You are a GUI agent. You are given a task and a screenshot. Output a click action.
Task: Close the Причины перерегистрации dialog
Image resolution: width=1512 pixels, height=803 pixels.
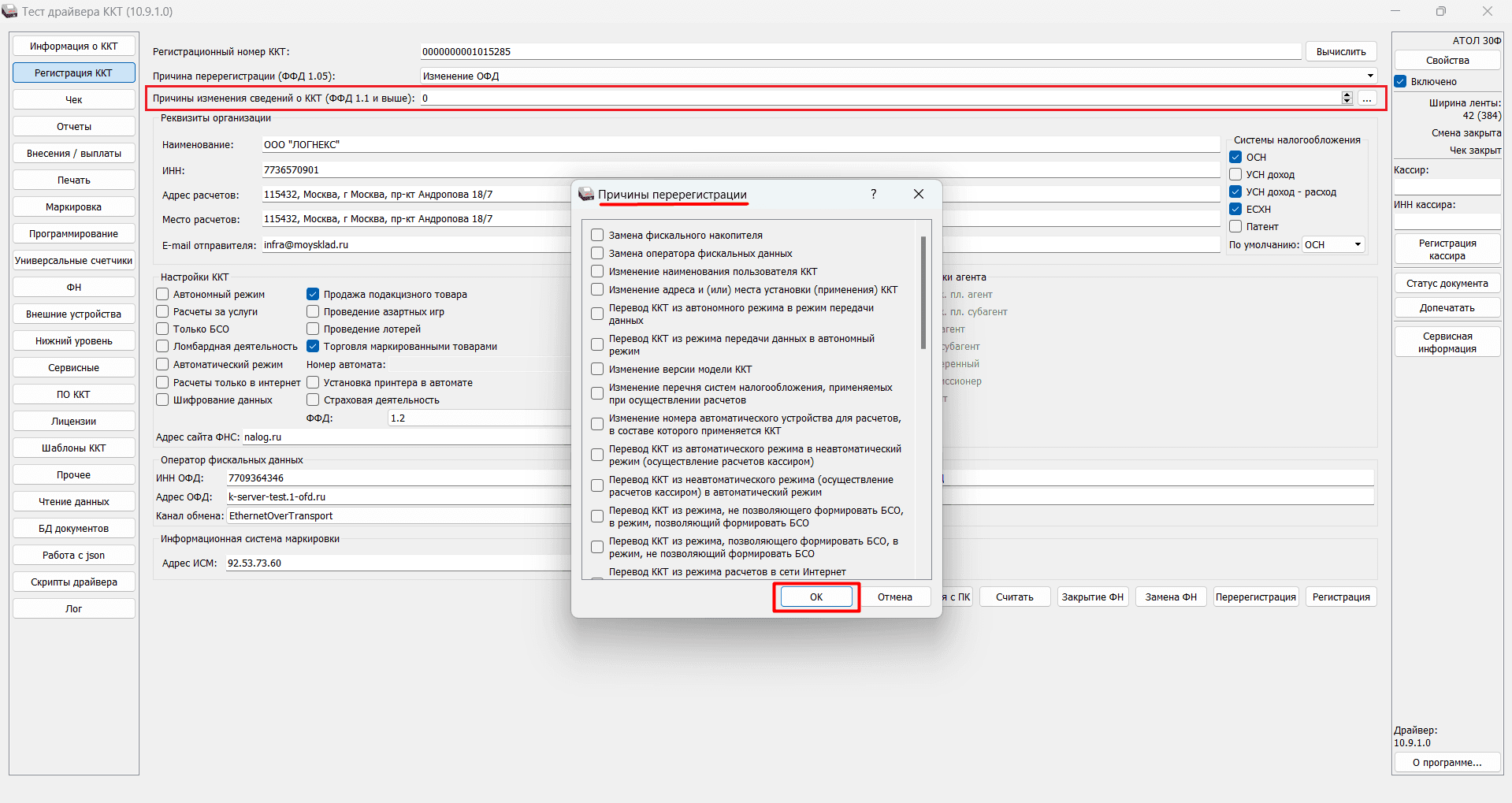918,194
